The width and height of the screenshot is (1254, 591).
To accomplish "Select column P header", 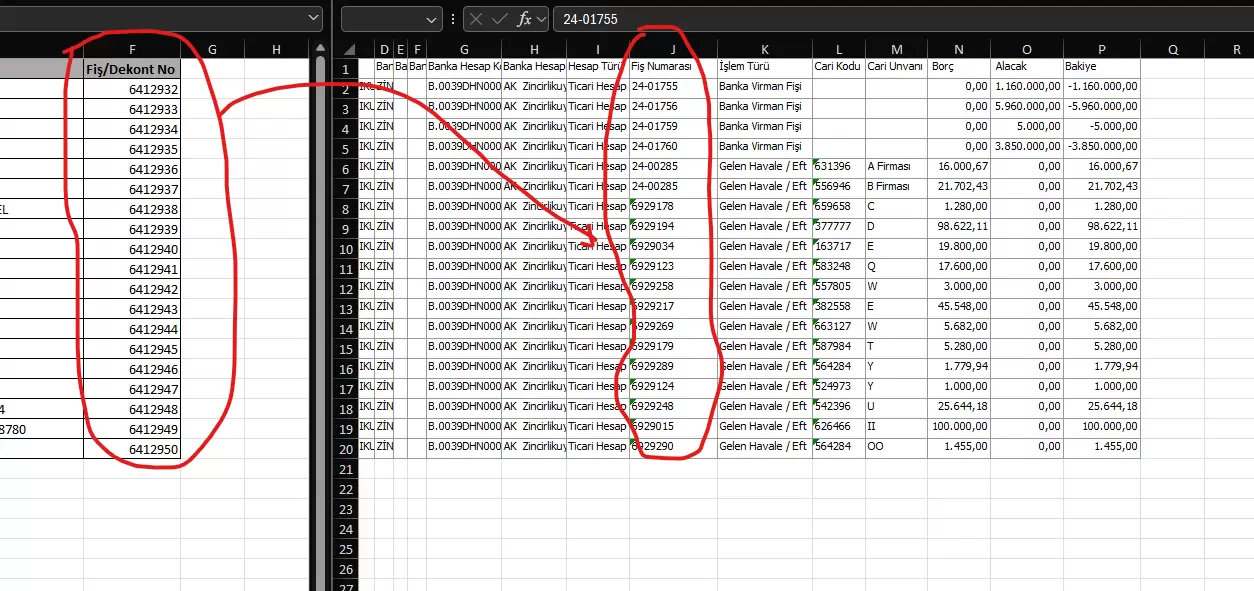I will tap(1102, 49).
